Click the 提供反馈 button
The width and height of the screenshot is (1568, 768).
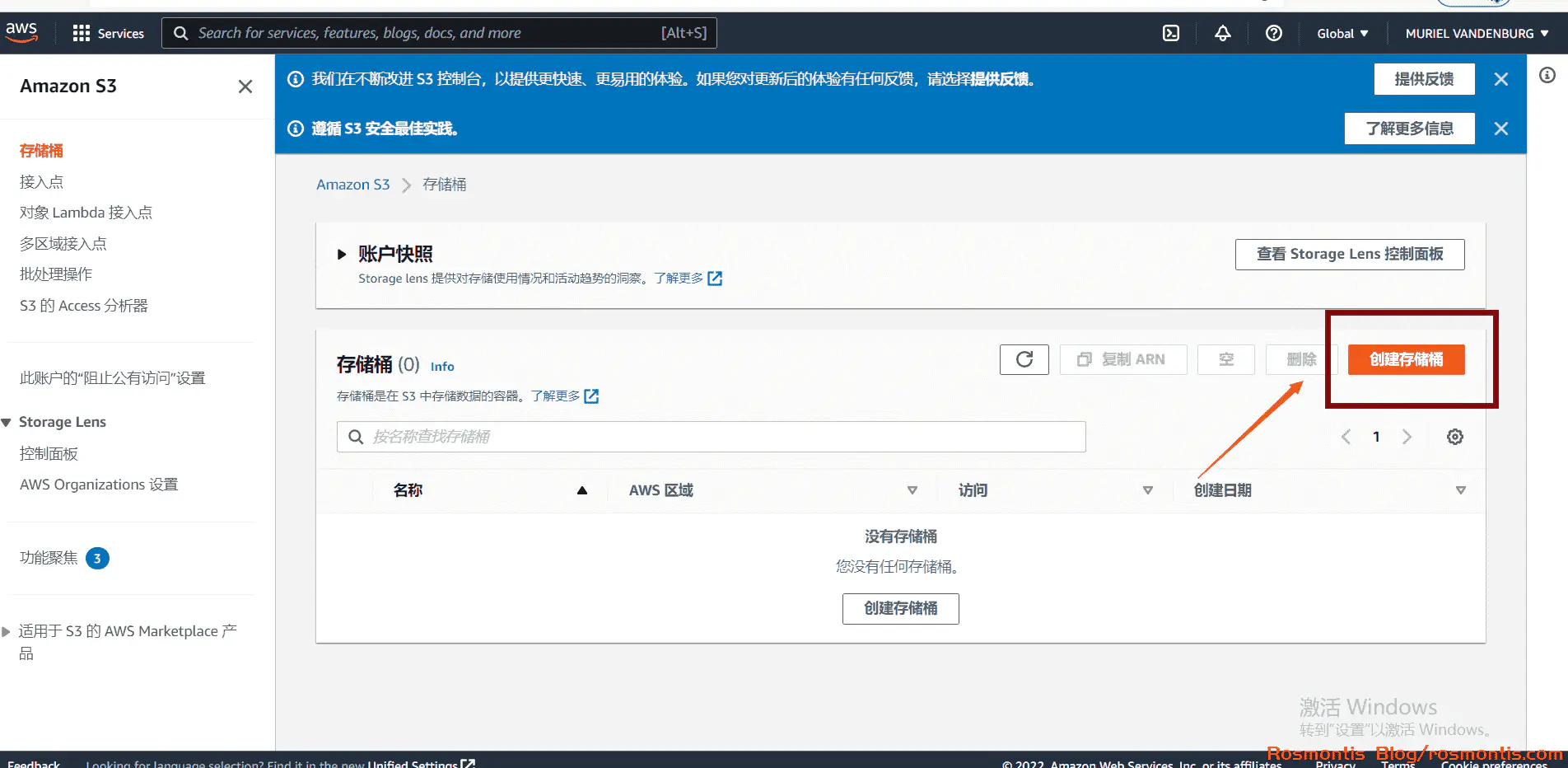tap(1424, 79)
